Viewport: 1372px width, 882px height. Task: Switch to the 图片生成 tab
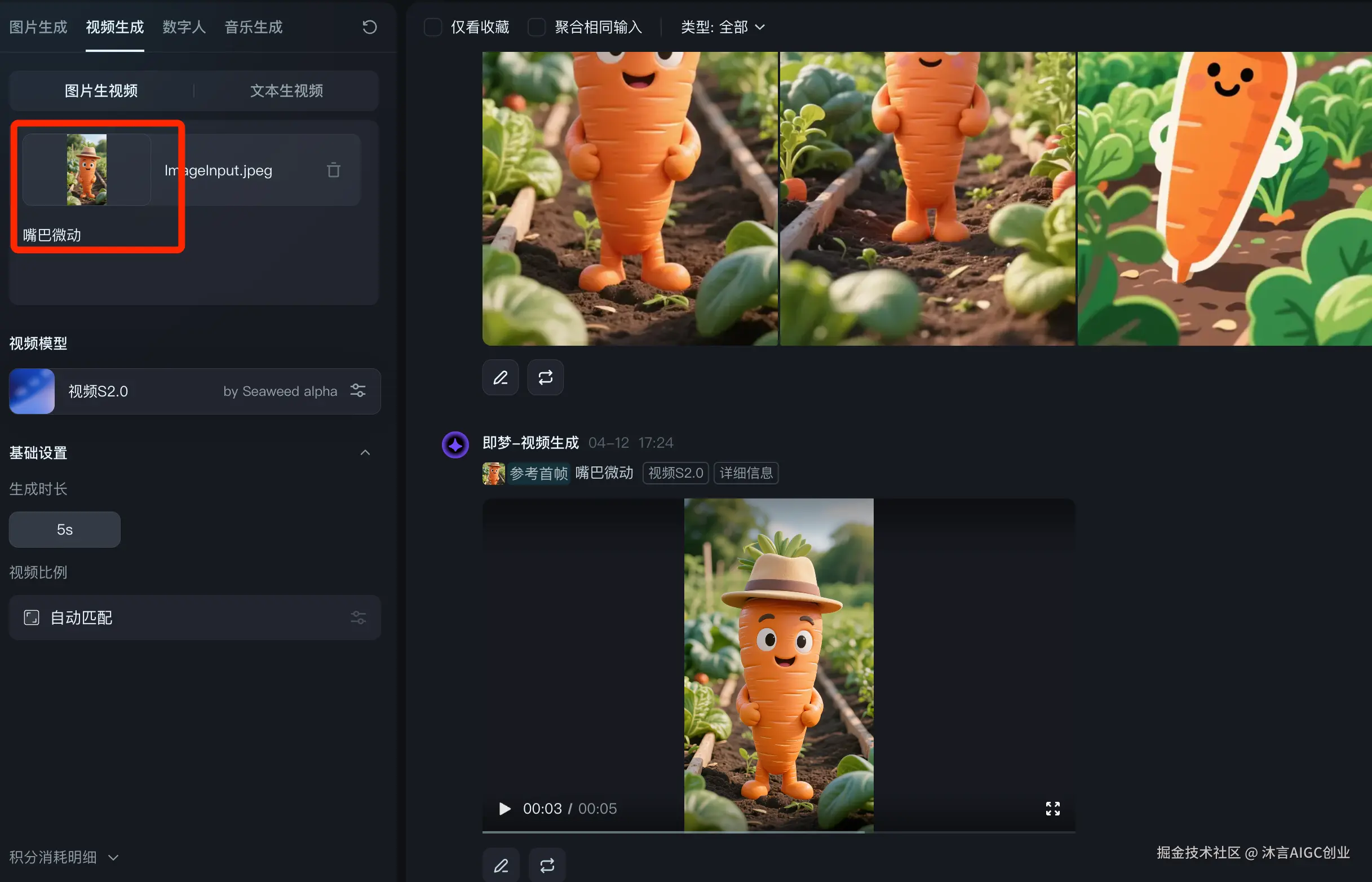(x=38, y=27)
